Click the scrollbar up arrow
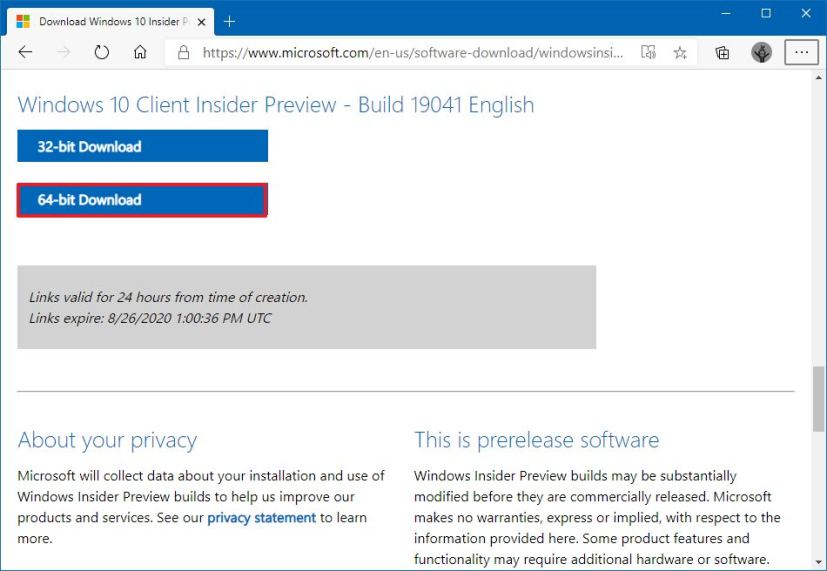827x571 pixels. coord(819,78)
